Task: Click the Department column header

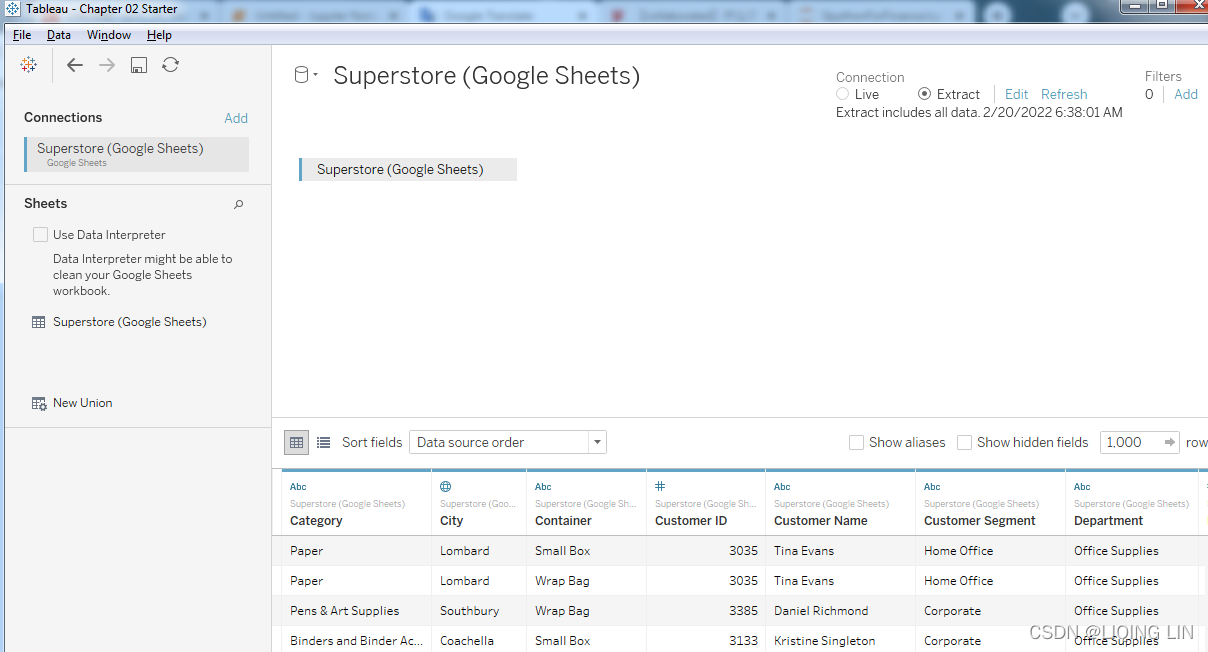Action: click(1132, 503)
